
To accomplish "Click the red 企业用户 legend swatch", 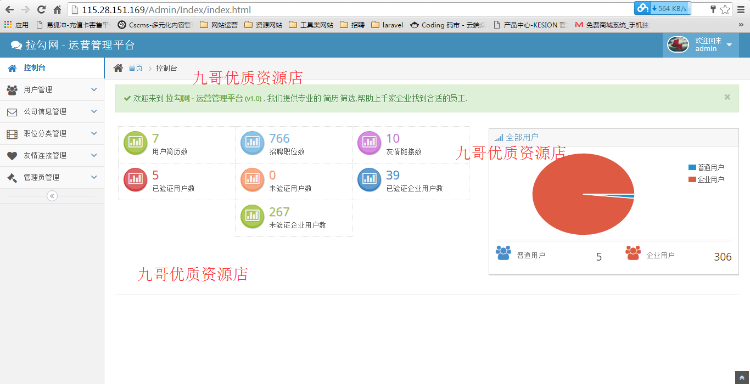I will (692, 179).
